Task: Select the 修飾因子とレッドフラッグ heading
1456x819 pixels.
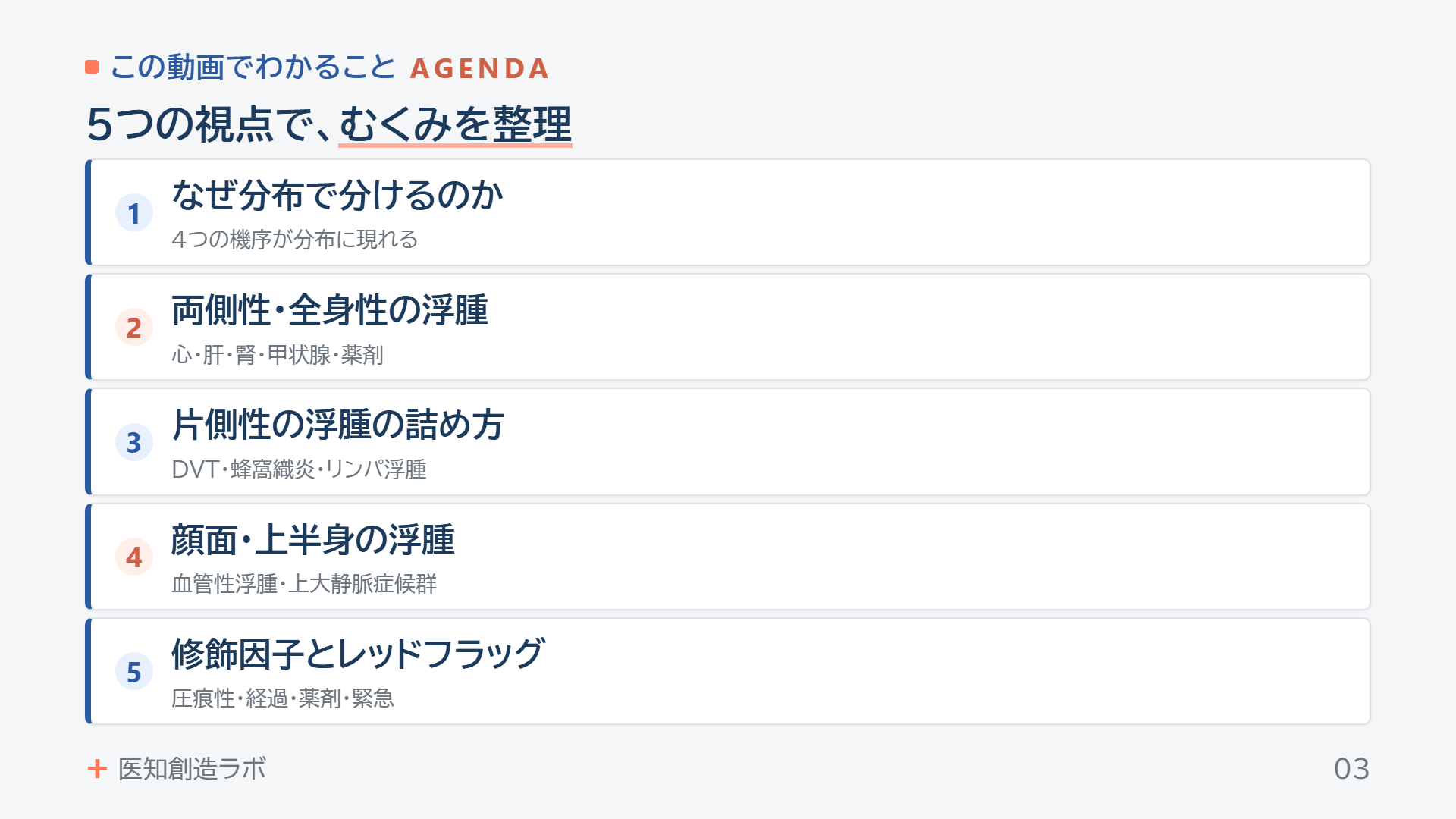Action: tap(358, 654)
